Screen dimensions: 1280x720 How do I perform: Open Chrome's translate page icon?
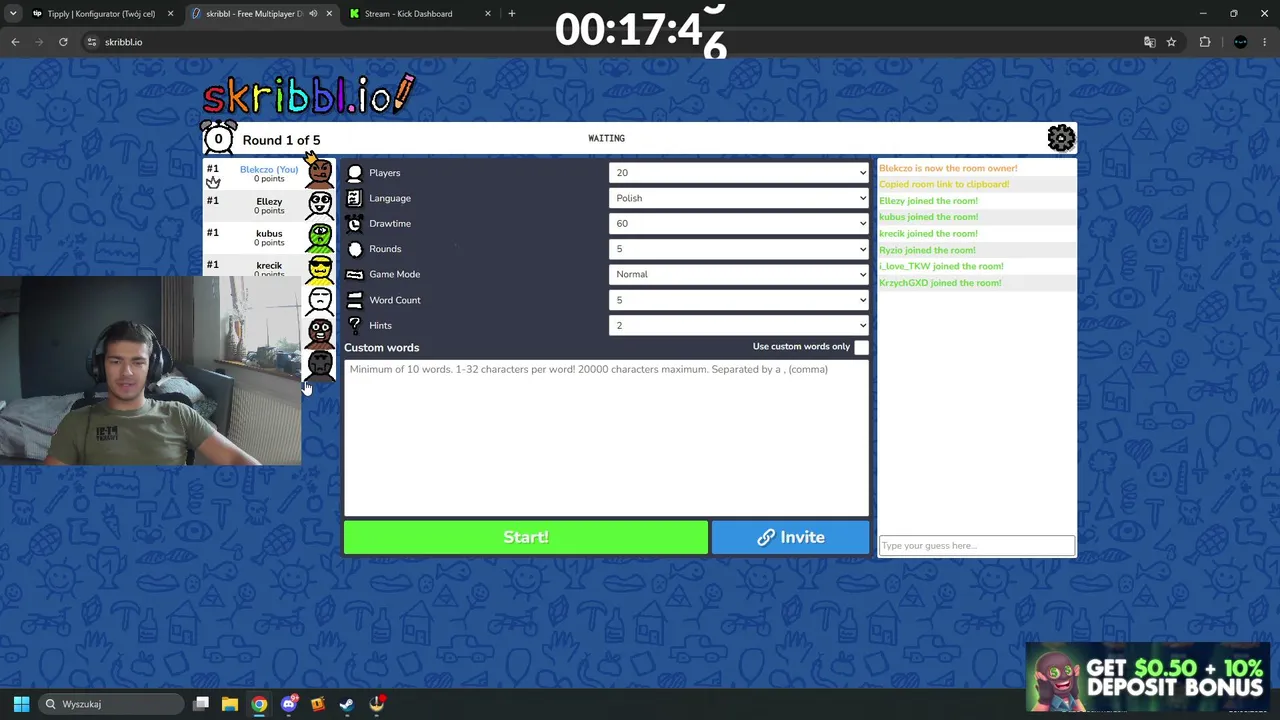point(1149,42)
